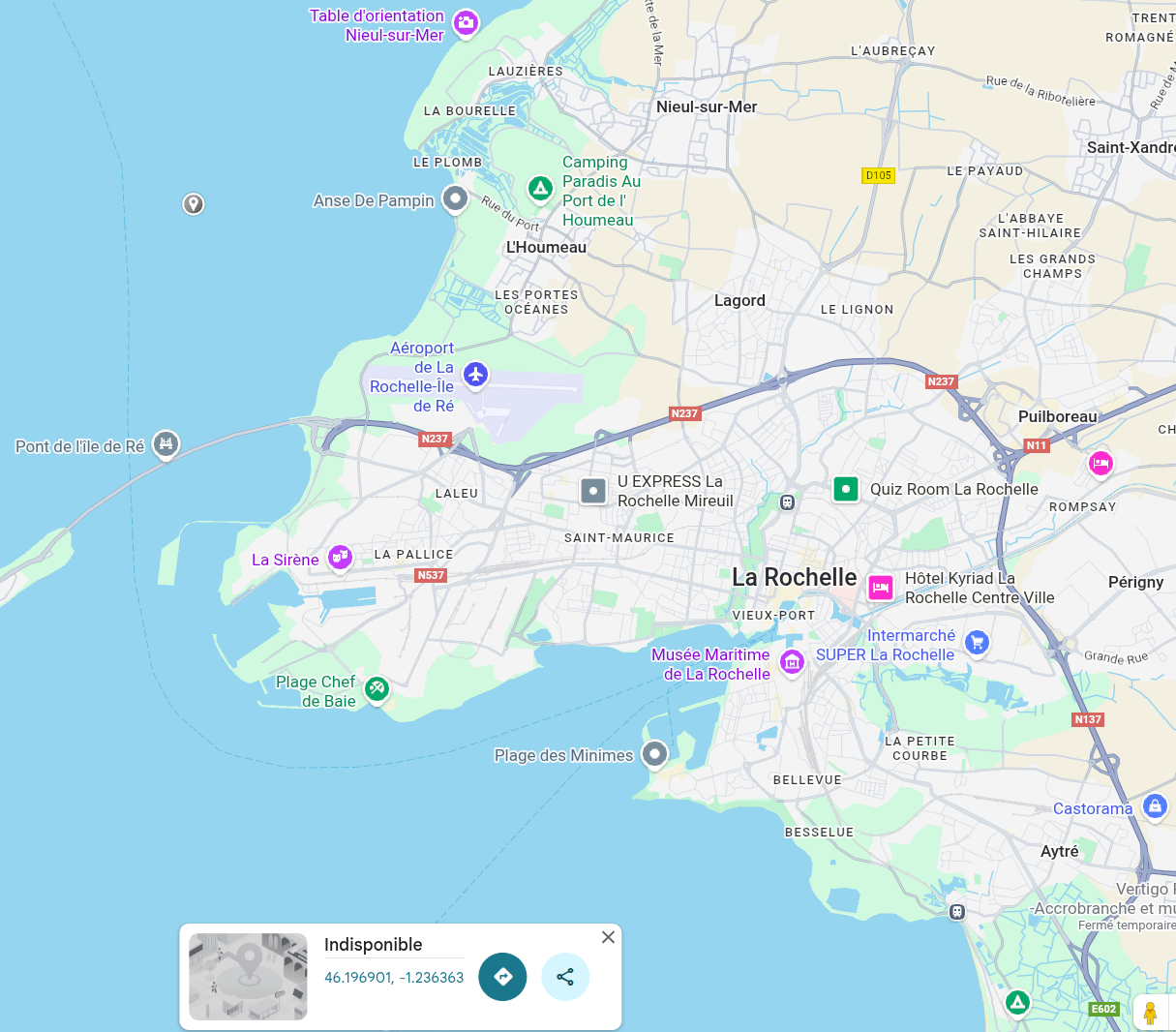Click the Table d'orientation camera marker
1176x1032 pixels.
pyautogui.click(x=467, y=22)
